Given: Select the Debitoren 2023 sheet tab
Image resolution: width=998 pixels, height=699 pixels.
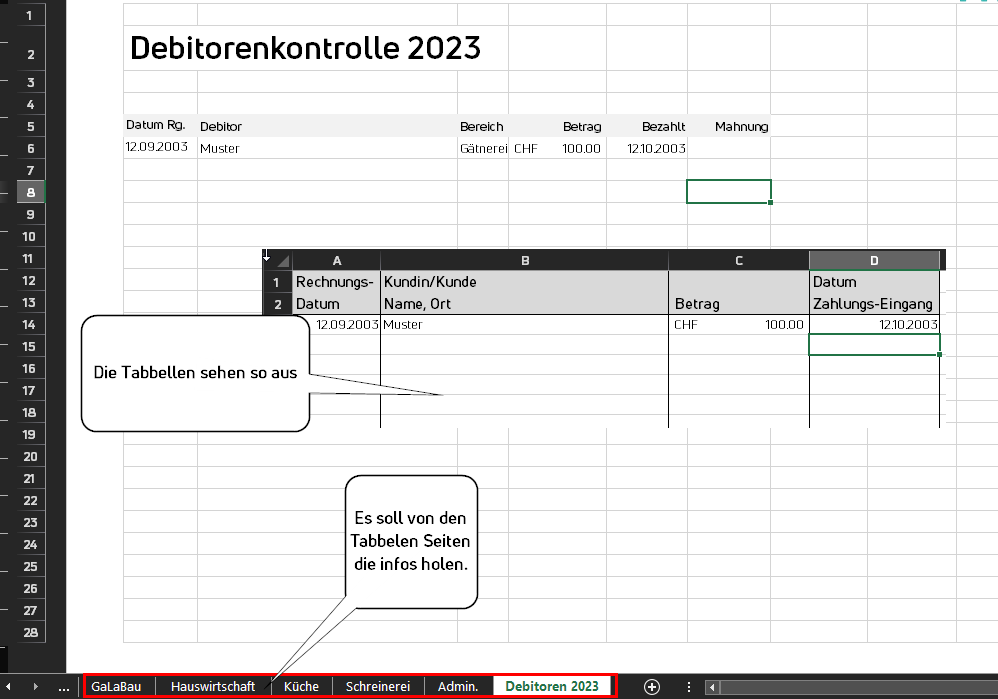Looking at the screenshot, I should click(552, 686).
